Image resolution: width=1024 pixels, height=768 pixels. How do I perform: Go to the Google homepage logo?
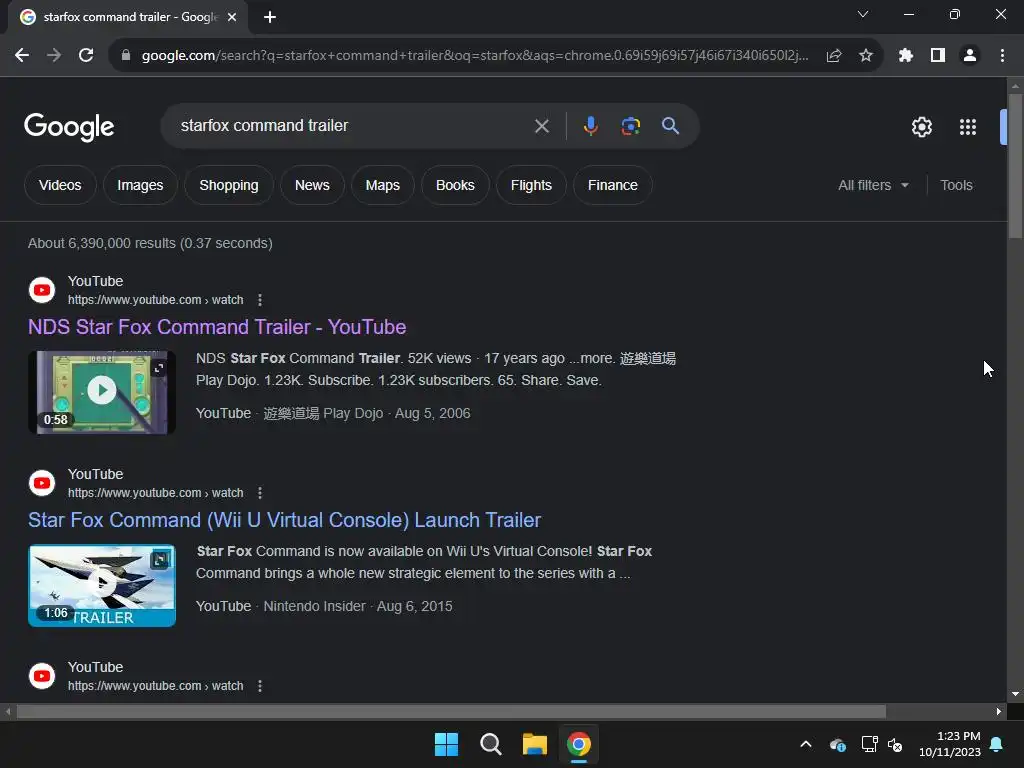tap(69, 127)
